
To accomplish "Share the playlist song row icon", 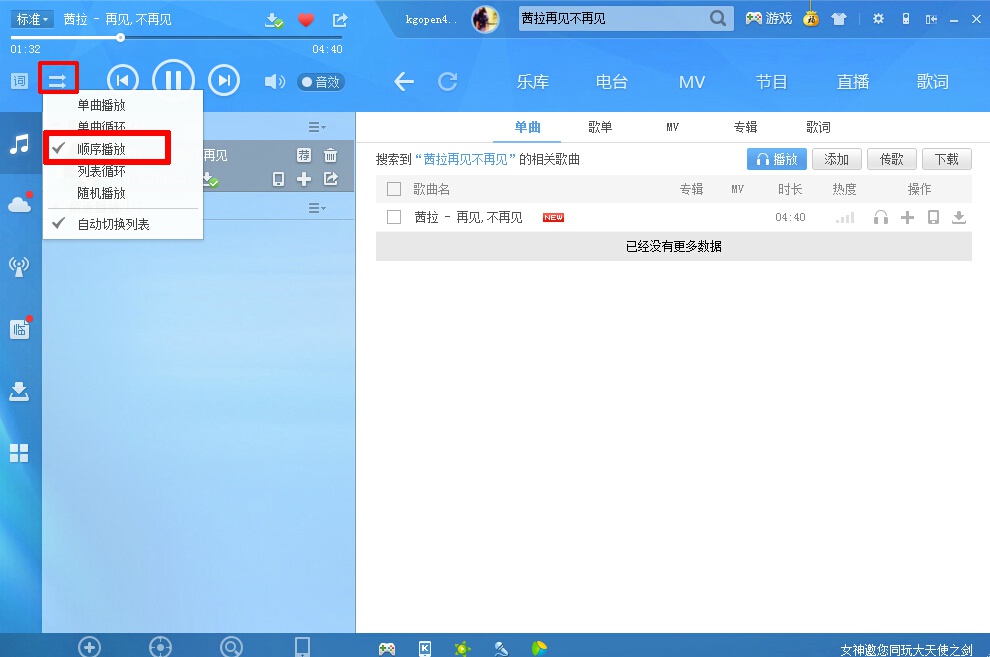I will coord(331,179).
